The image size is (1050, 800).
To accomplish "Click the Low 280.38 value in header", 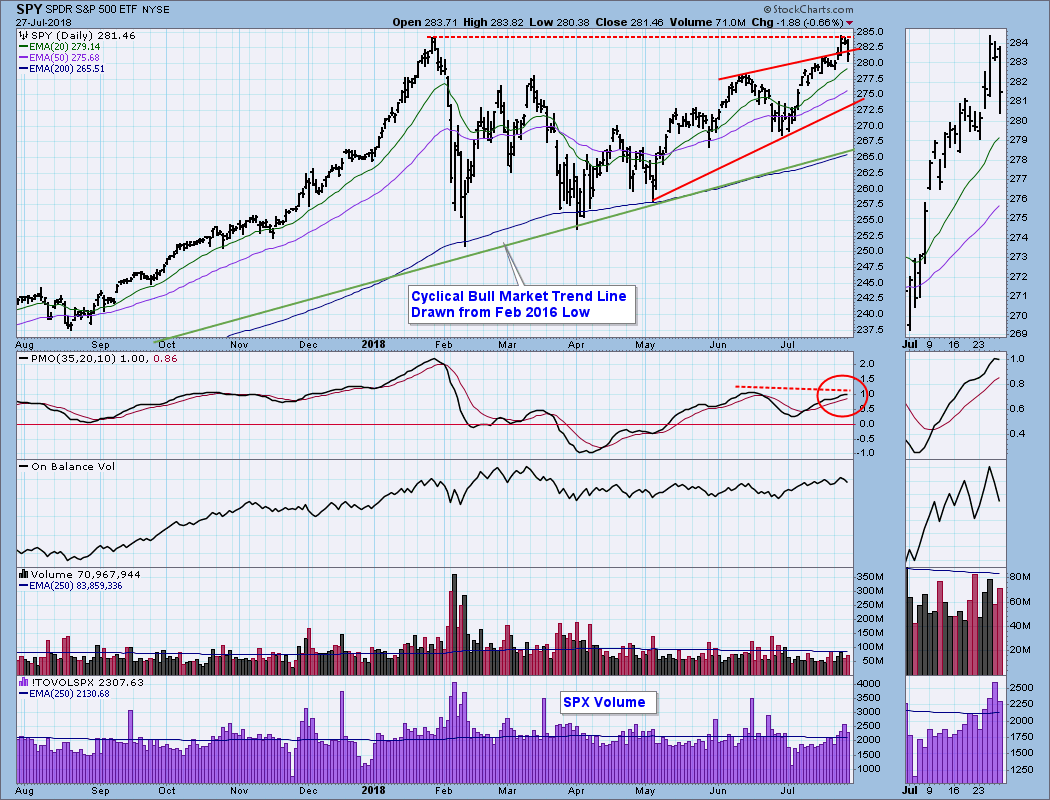I will (x=559, y=22).
